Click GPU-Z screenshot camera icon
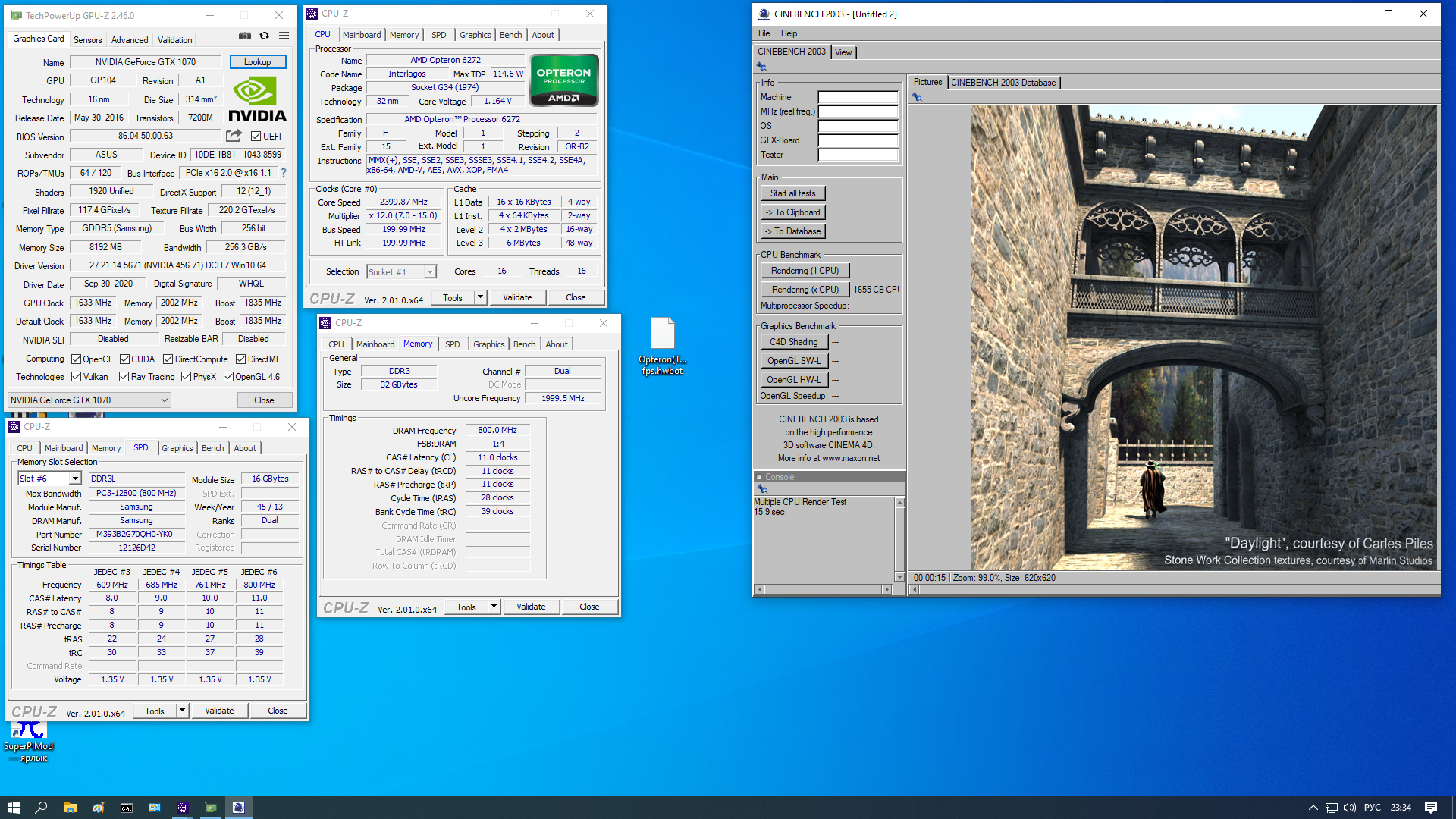The height and width of the screenshot is (819, 1456). [245, 36]
